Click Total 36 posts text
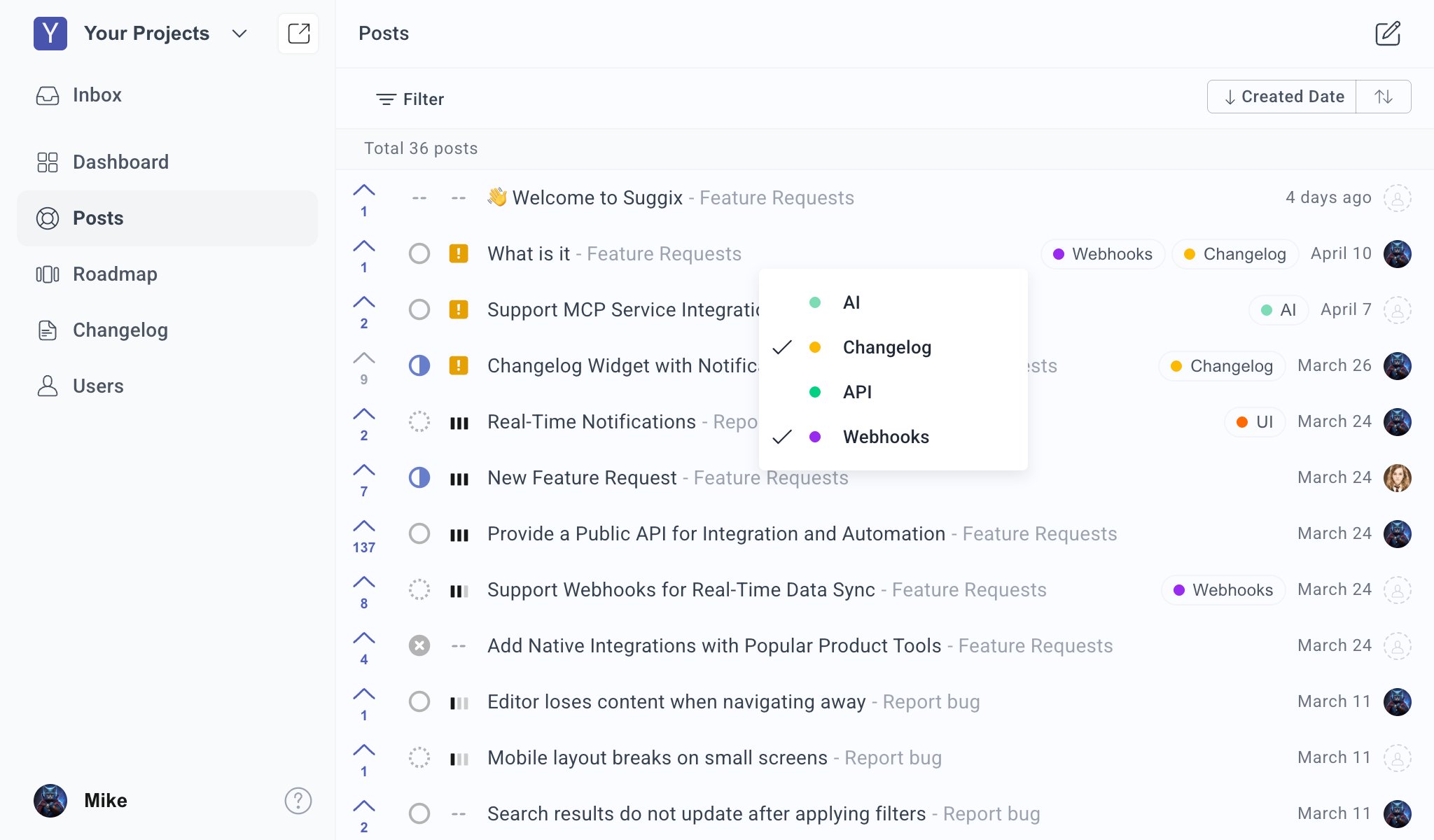1434x840 pixels. pos(421,148)
